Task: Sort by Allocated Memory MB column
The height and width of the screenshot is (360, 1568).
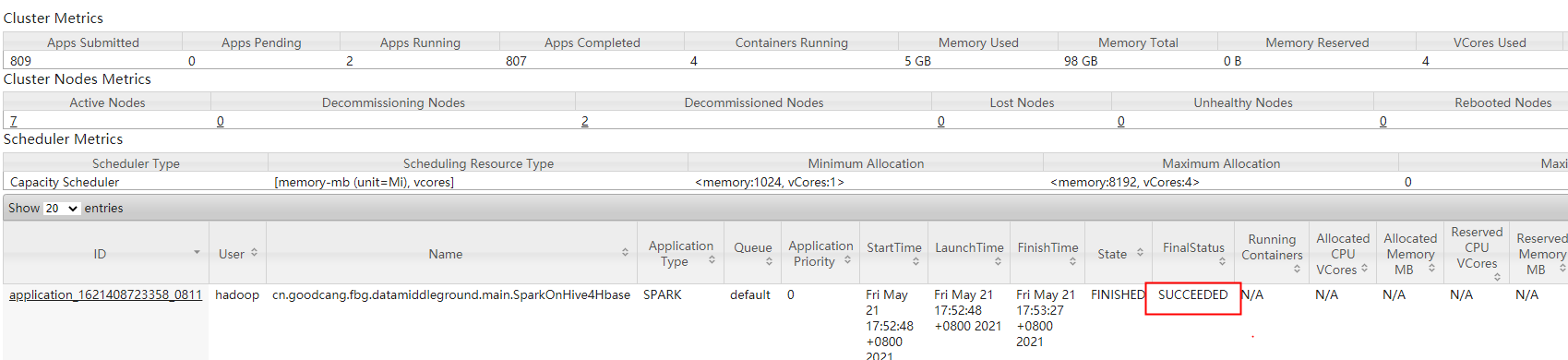Action: [x=1410, y=253]
